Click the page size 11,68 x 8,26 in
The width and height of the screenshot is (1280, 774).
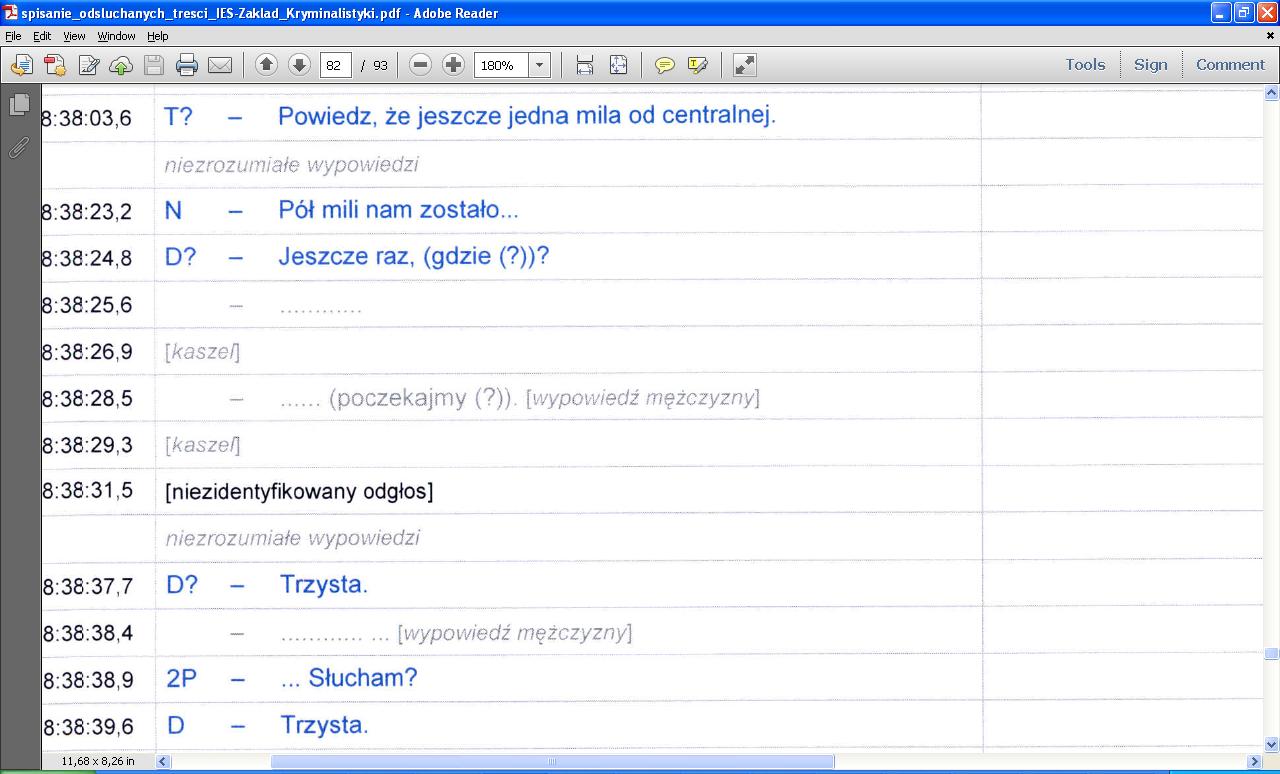[97, 762]
